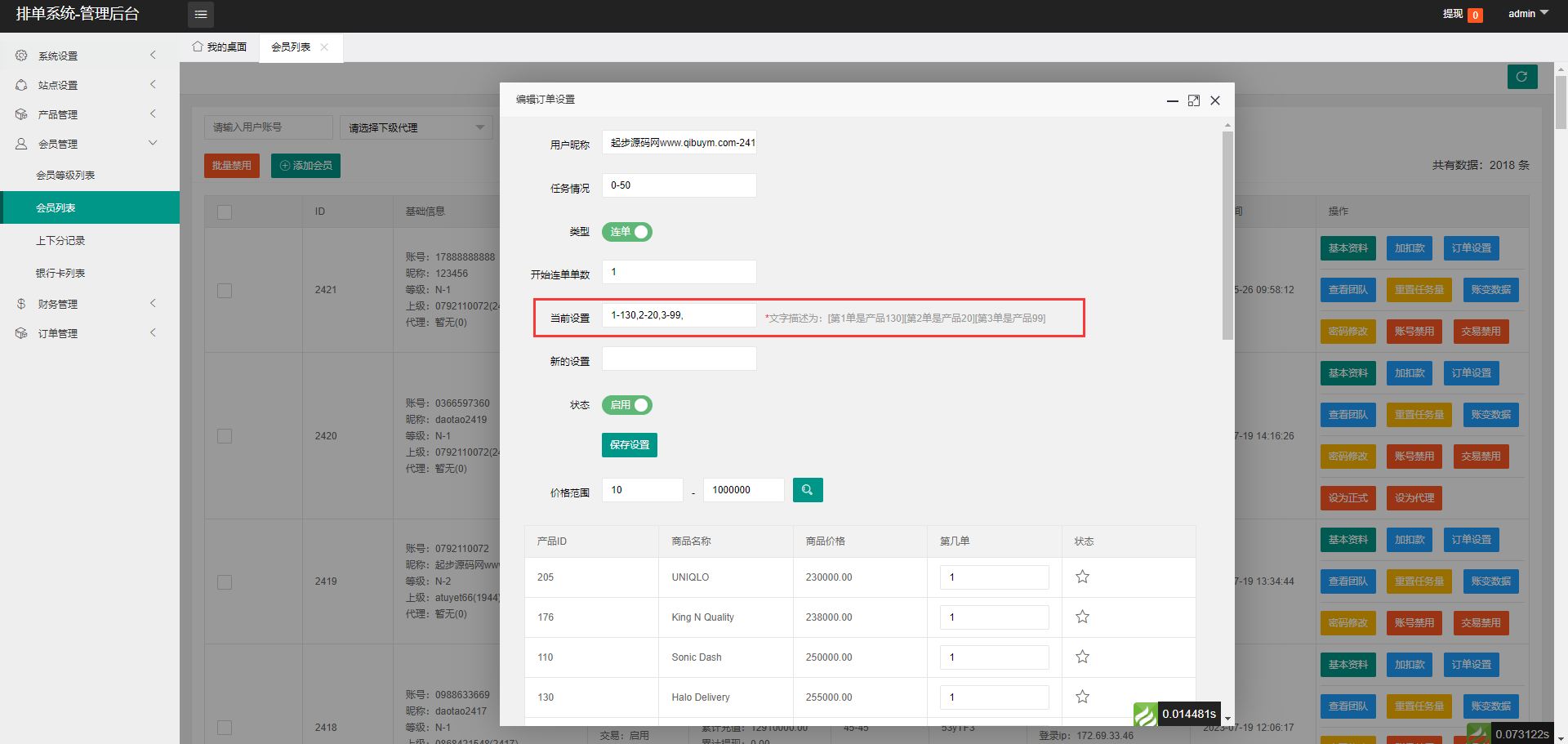Close the 会员列表 tab with X icon
The width and height of the screenshot is (1568, 744).
(x=324, y=47)
